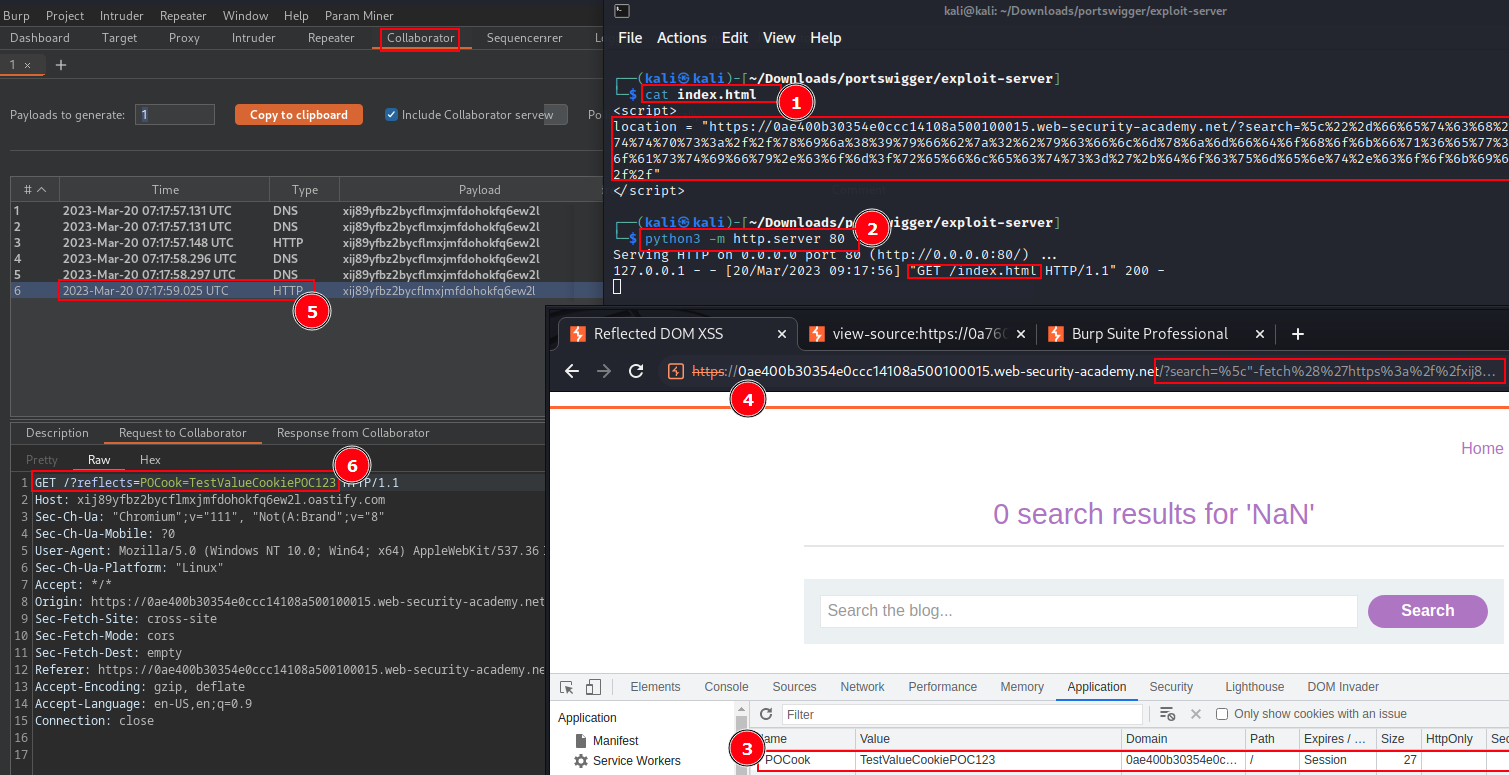
Task: Open Intruder menu in Burp
Action: point(121,16)
